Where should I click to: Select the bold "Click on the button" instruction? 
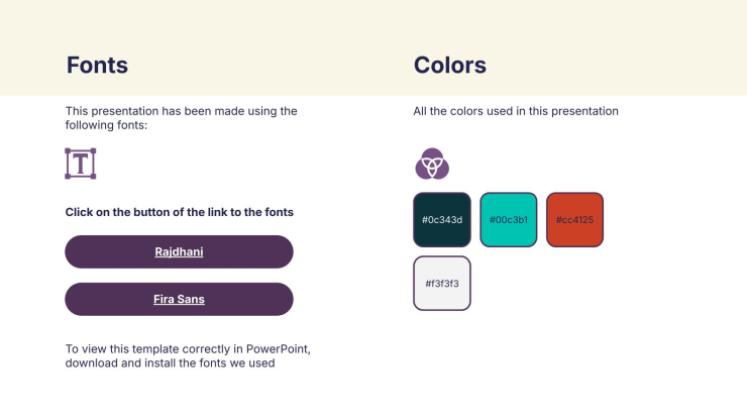coord(179,212)
